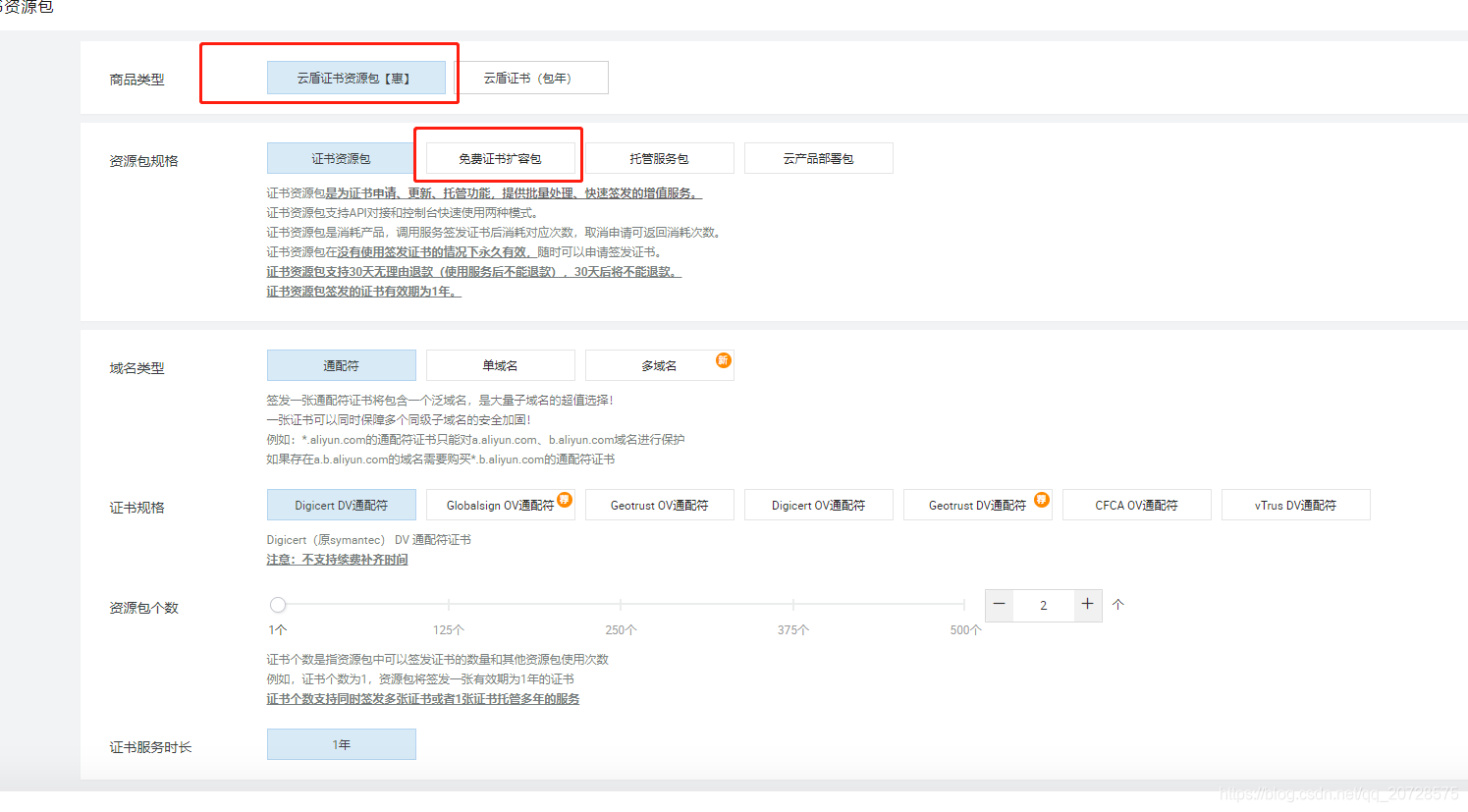Click the 商品类型 label
This screenshot has width=1468, height=812.
[x=136, y=80]
